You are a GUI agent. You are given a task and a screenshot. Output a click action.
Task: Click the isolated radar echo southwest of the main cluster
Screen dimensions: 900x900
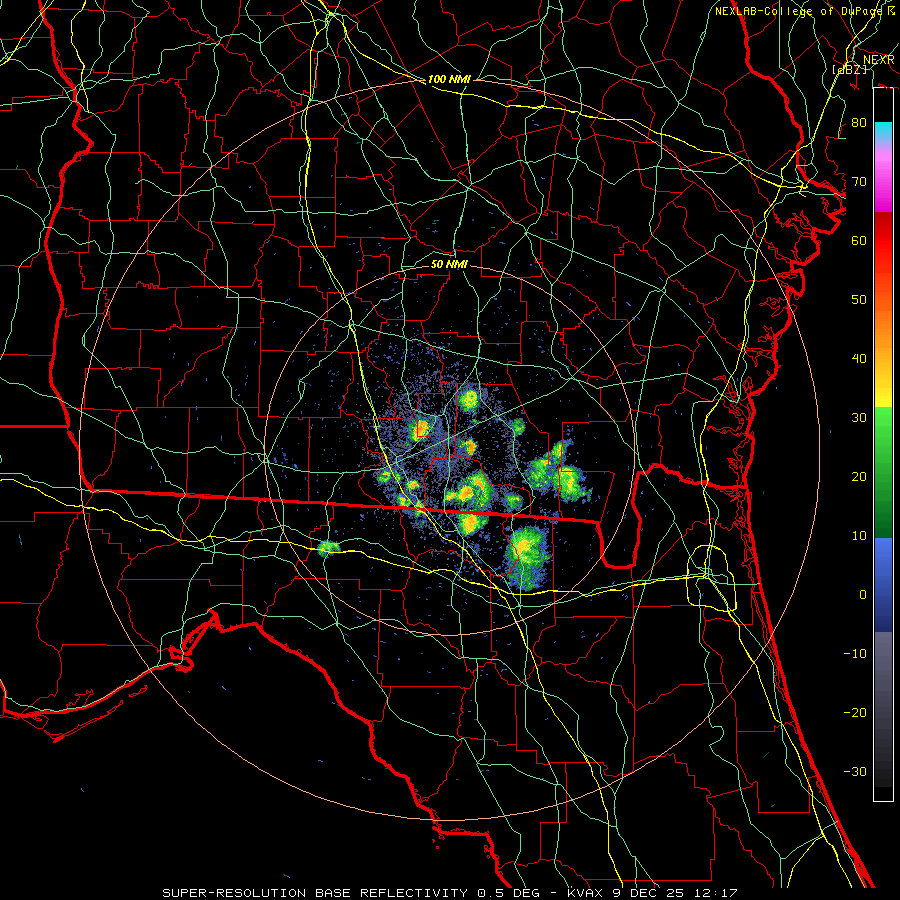(328, 548)
